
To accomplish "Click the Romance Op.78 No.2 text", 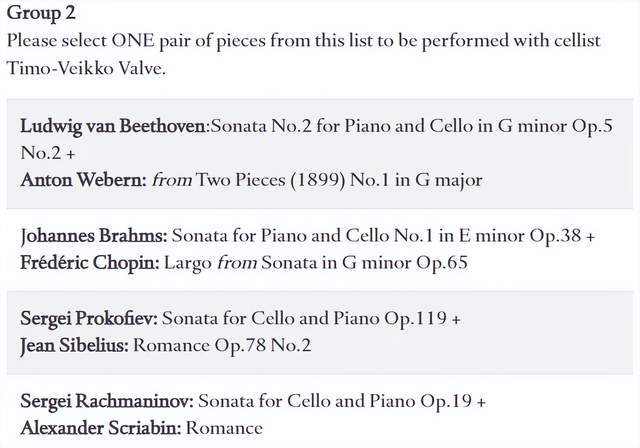I will 222,346.
